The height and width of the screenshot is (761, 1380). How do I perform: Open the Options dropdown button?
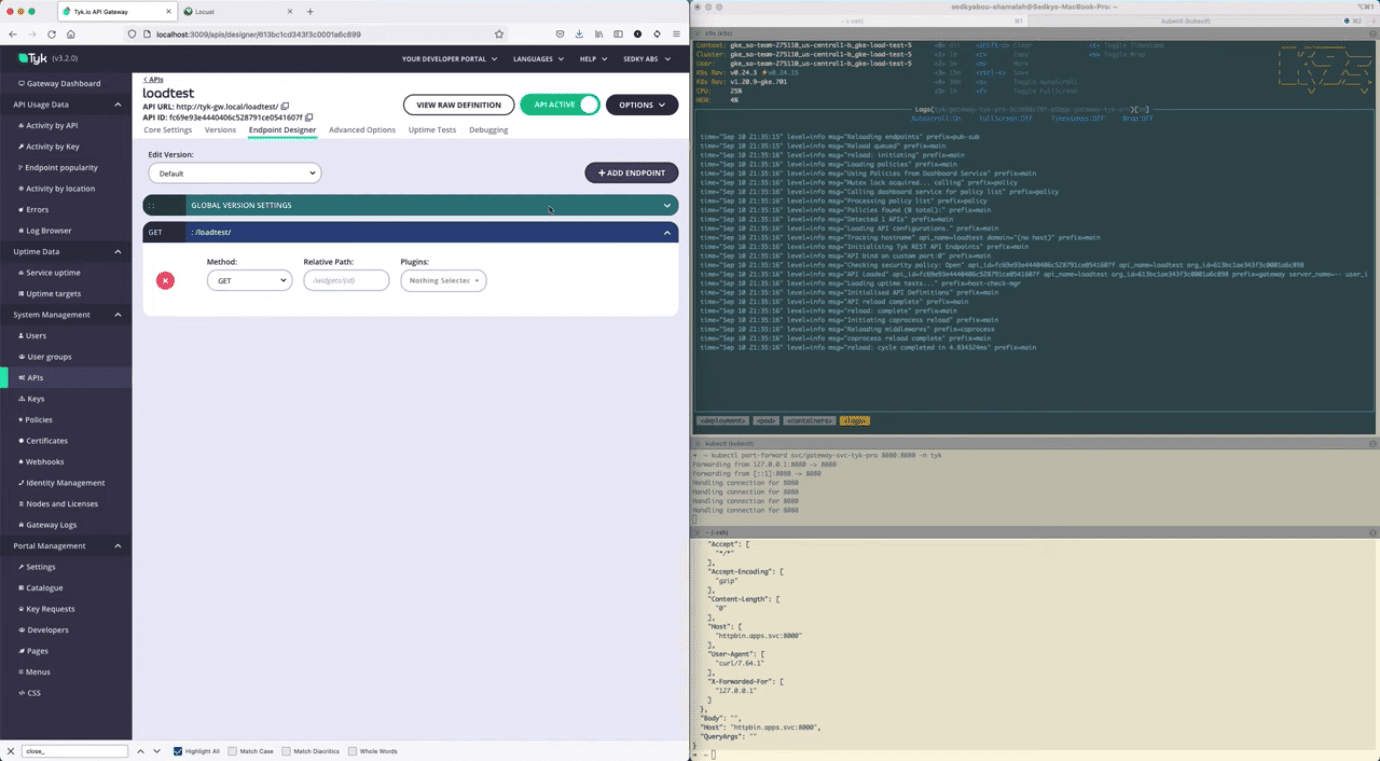point(642,105)
